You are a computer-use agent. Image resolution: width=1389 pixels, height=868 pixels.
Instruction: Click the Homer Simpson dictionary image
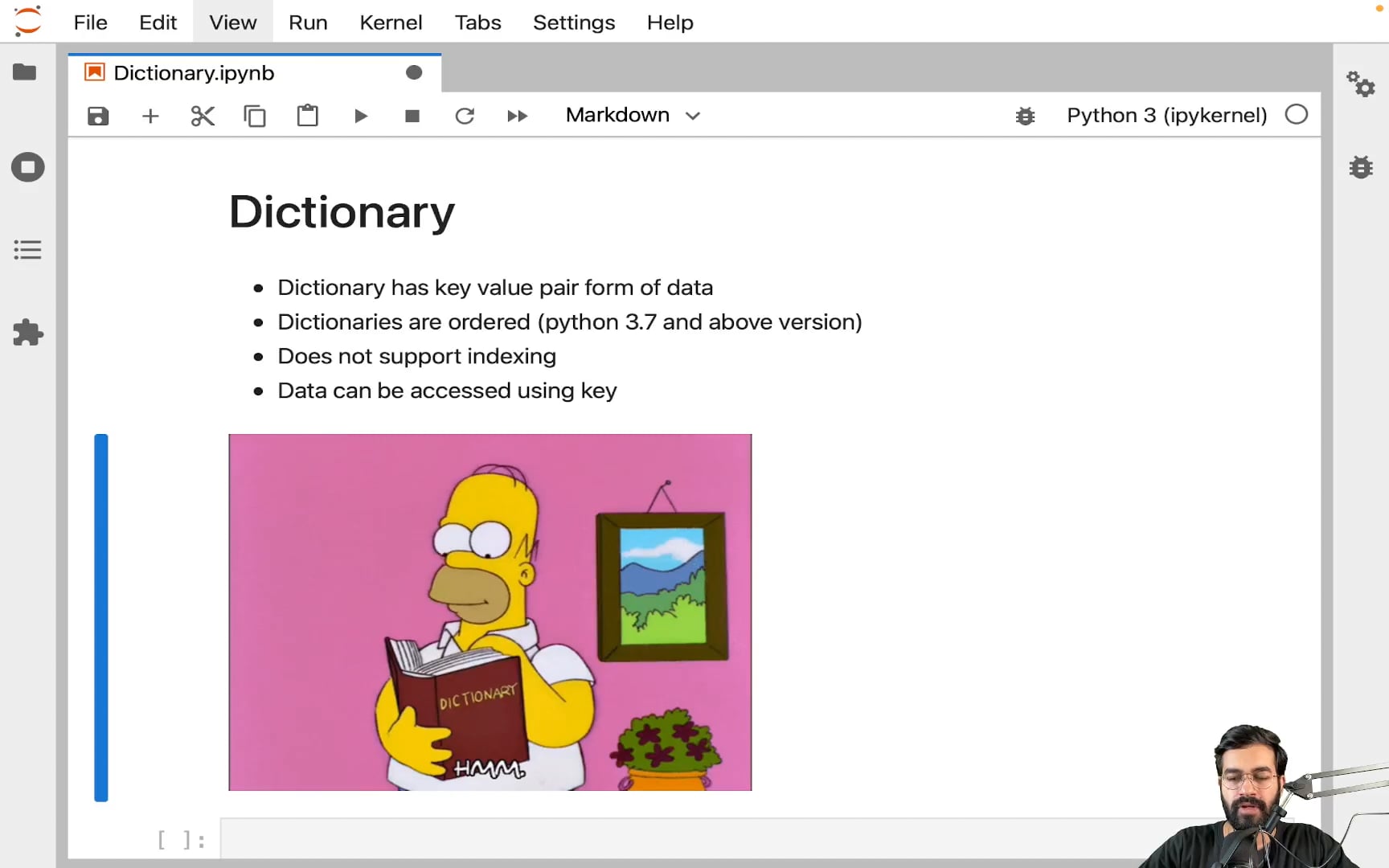click(490, 612)
